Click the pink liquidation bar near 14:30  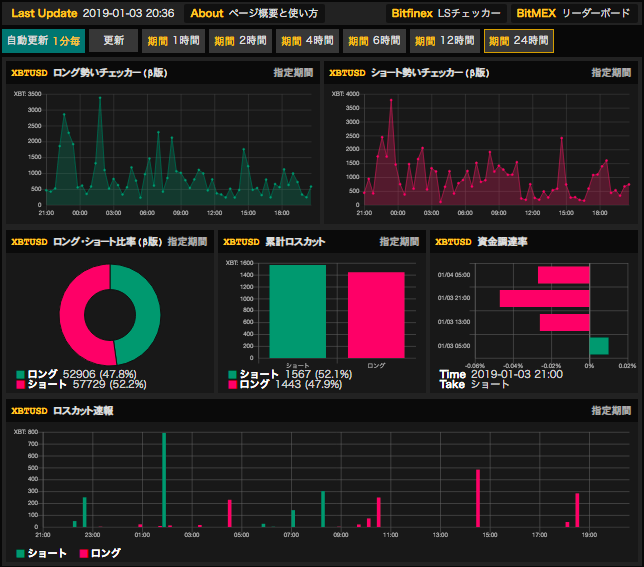[478, 498]
